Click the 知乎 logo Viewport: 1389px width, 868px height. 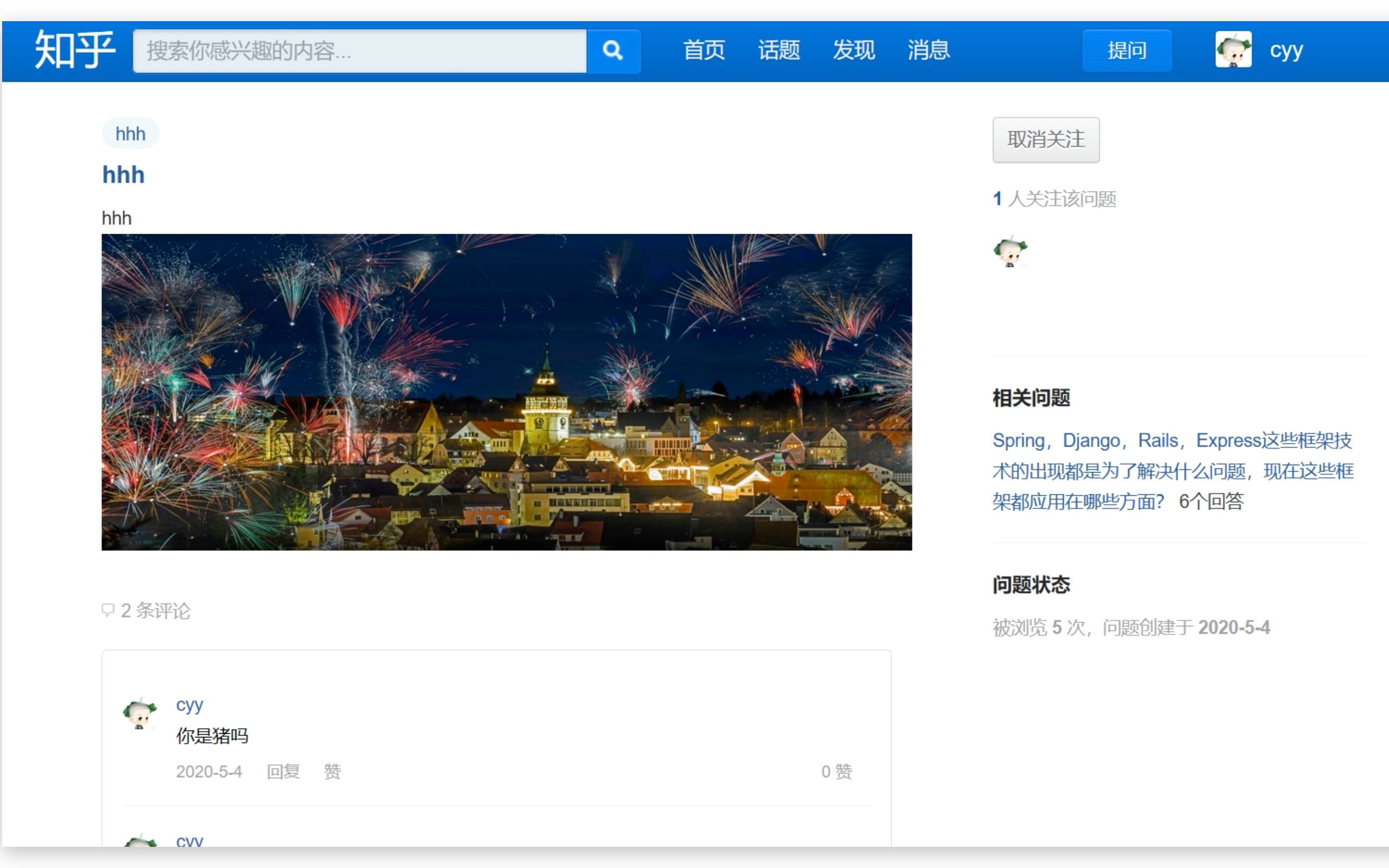click(x=75, y=50)
